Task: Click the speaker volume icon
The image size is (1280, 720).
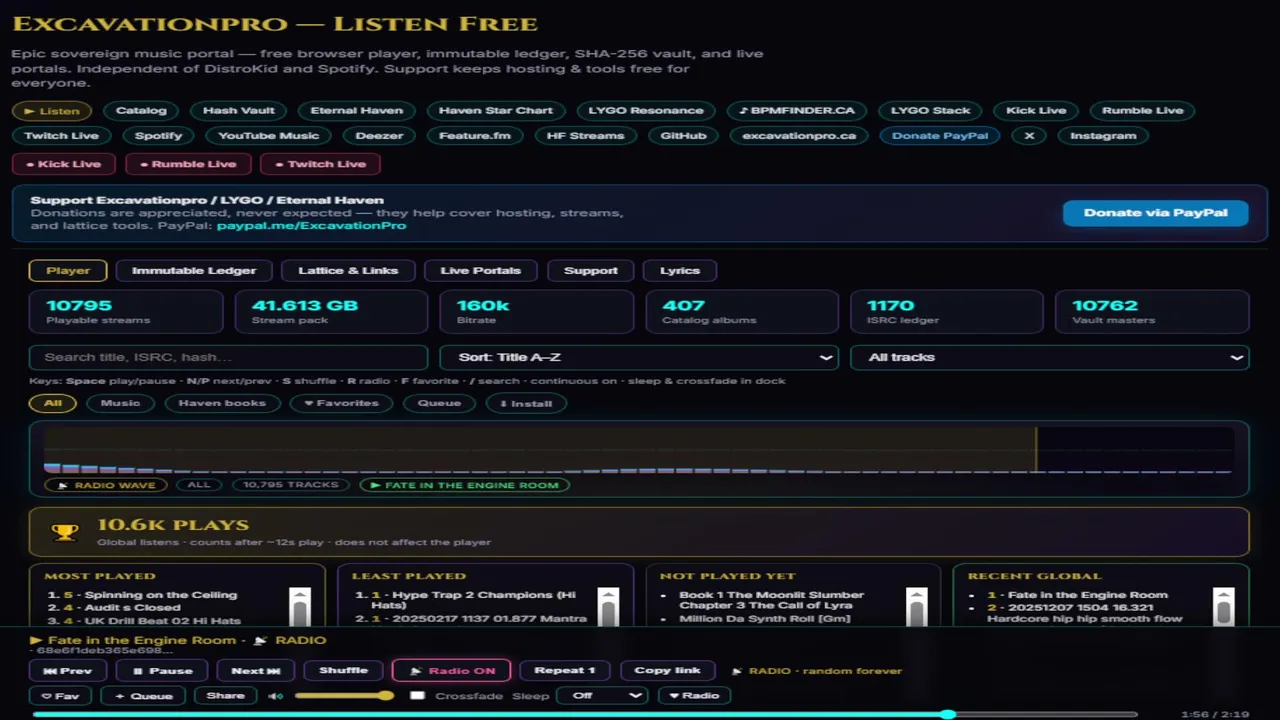Action: tap(275, 696)
